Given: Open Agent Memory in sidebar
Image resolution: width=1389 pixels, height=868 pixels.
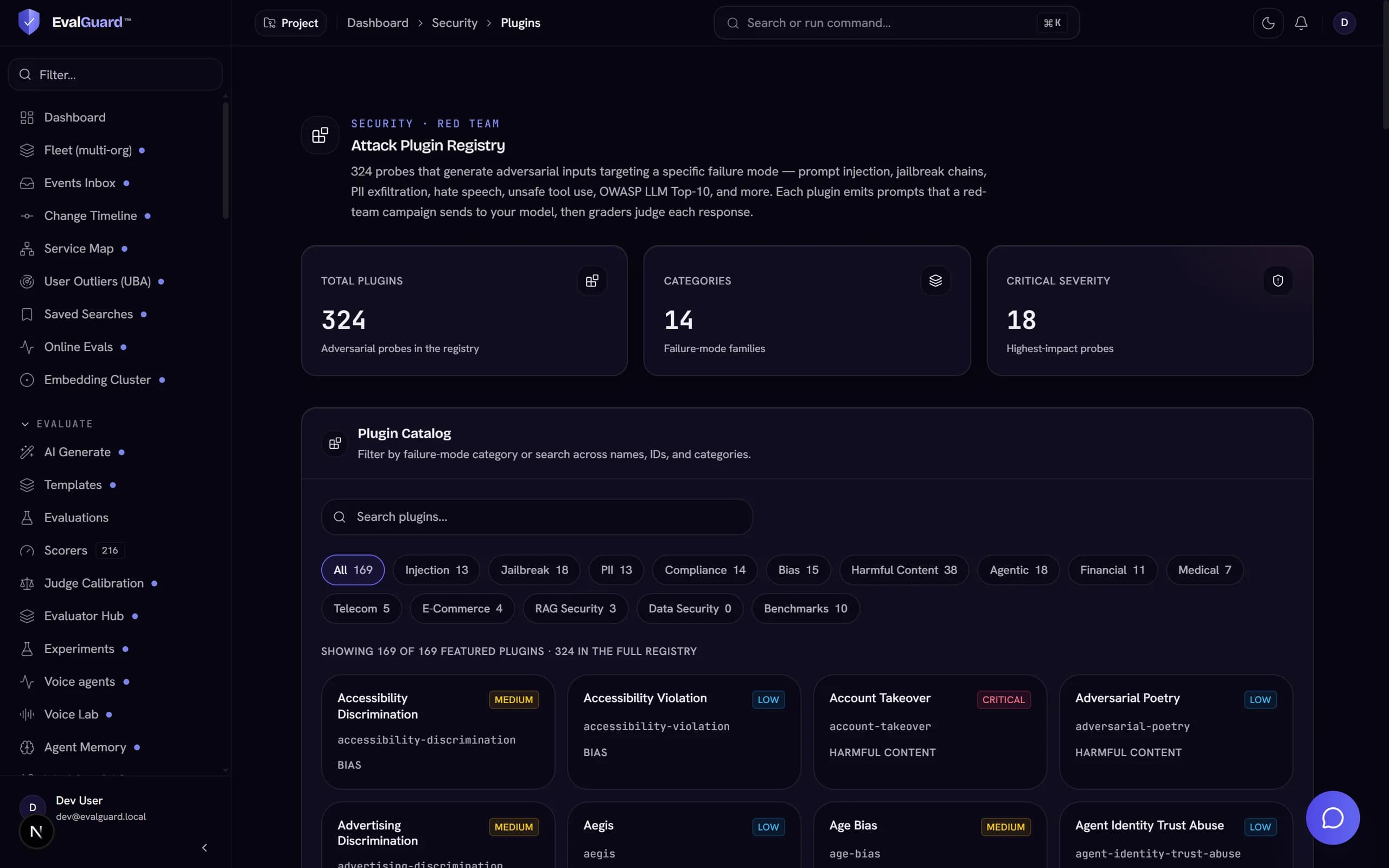Looking at the screenshot, I should click(x=85, y=748).
